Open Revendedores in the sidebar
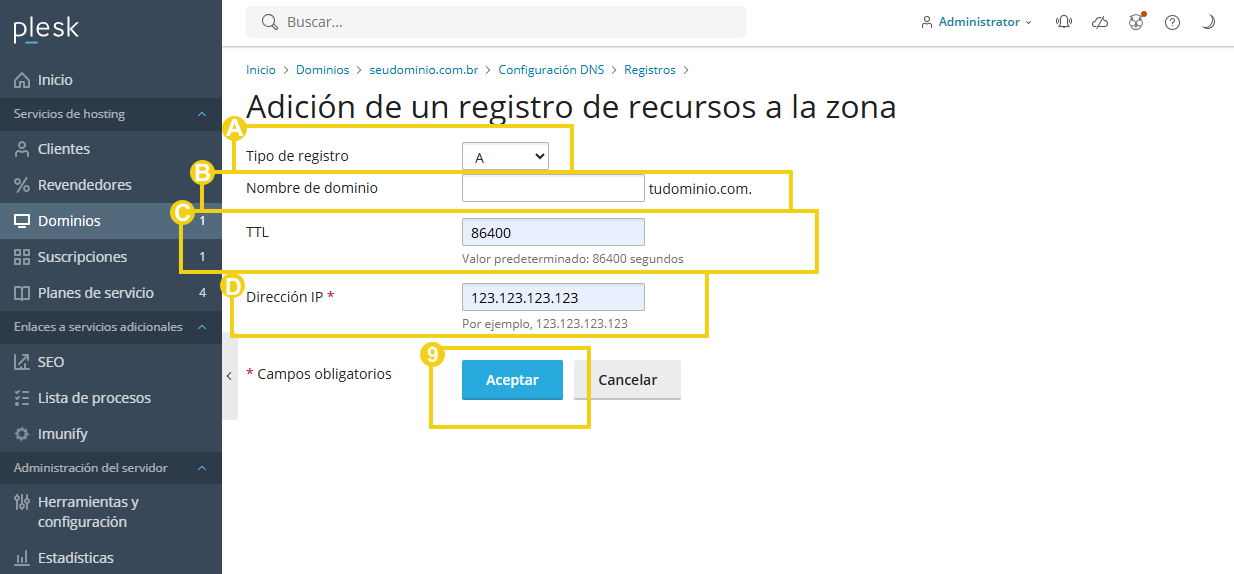This screenshot has width=1234, height=574. click(111, 185)
